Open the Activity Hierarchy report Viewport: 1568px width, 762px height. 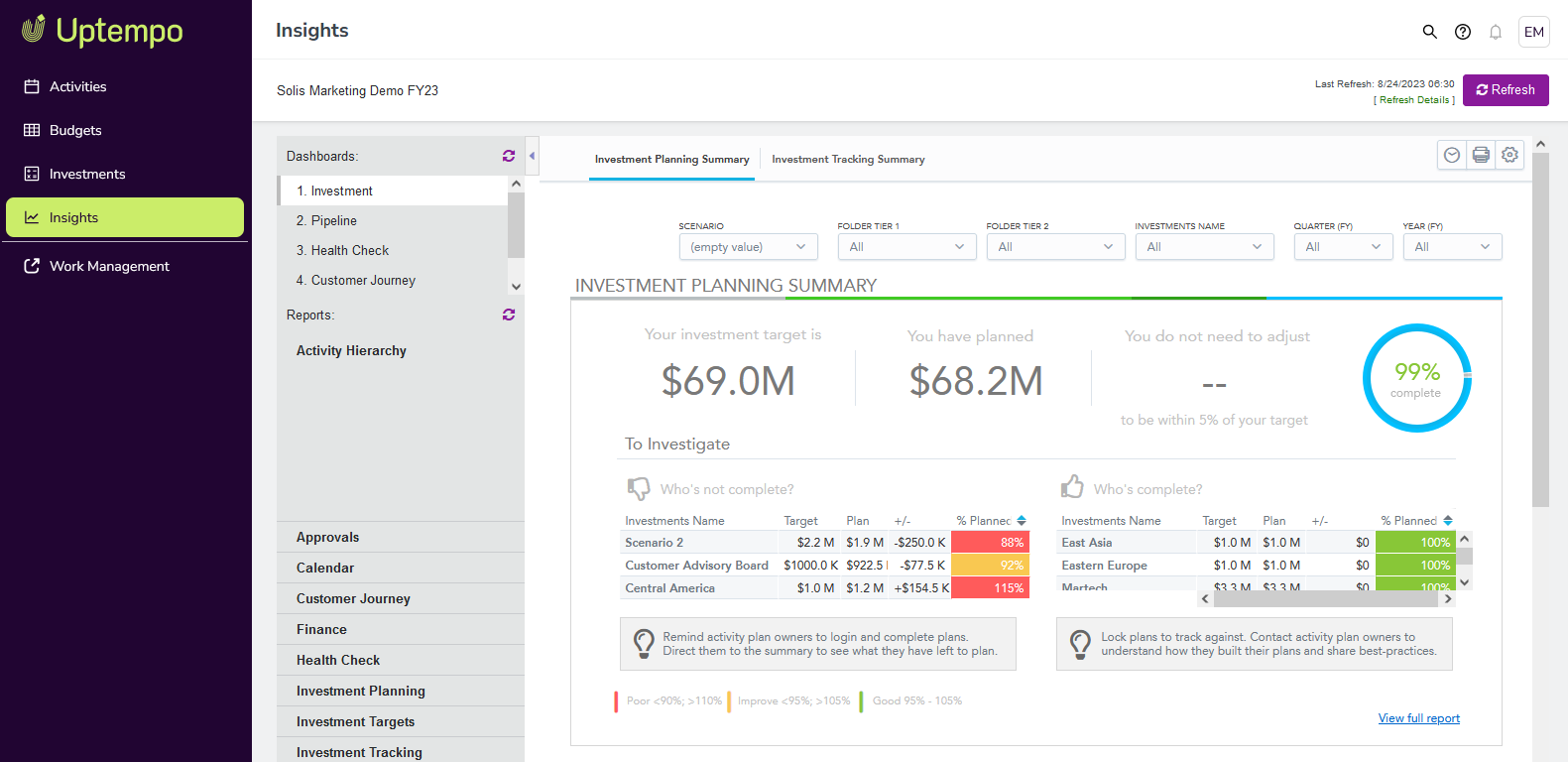351,350
